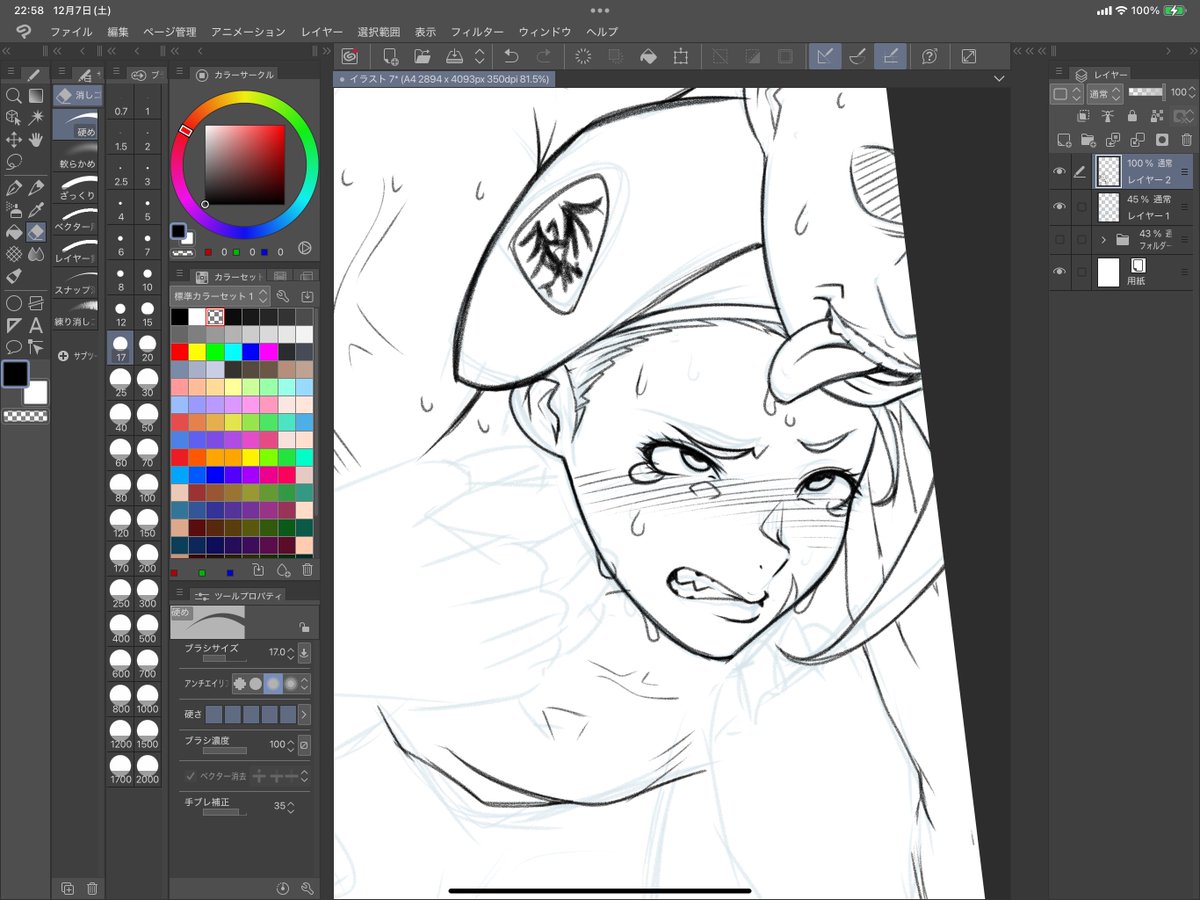Delete layer with trash icon in Layer panel
The width and height of the screenshot is (1200, 900).
[1186, 140]
